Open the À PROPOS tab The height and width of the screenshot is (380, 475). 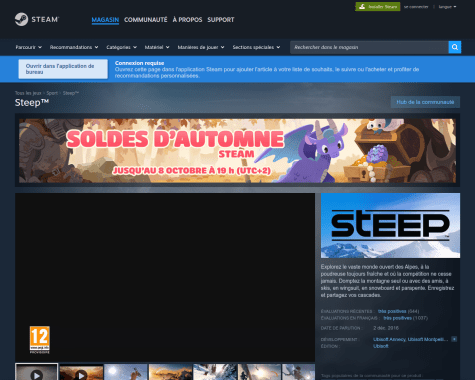187,20
